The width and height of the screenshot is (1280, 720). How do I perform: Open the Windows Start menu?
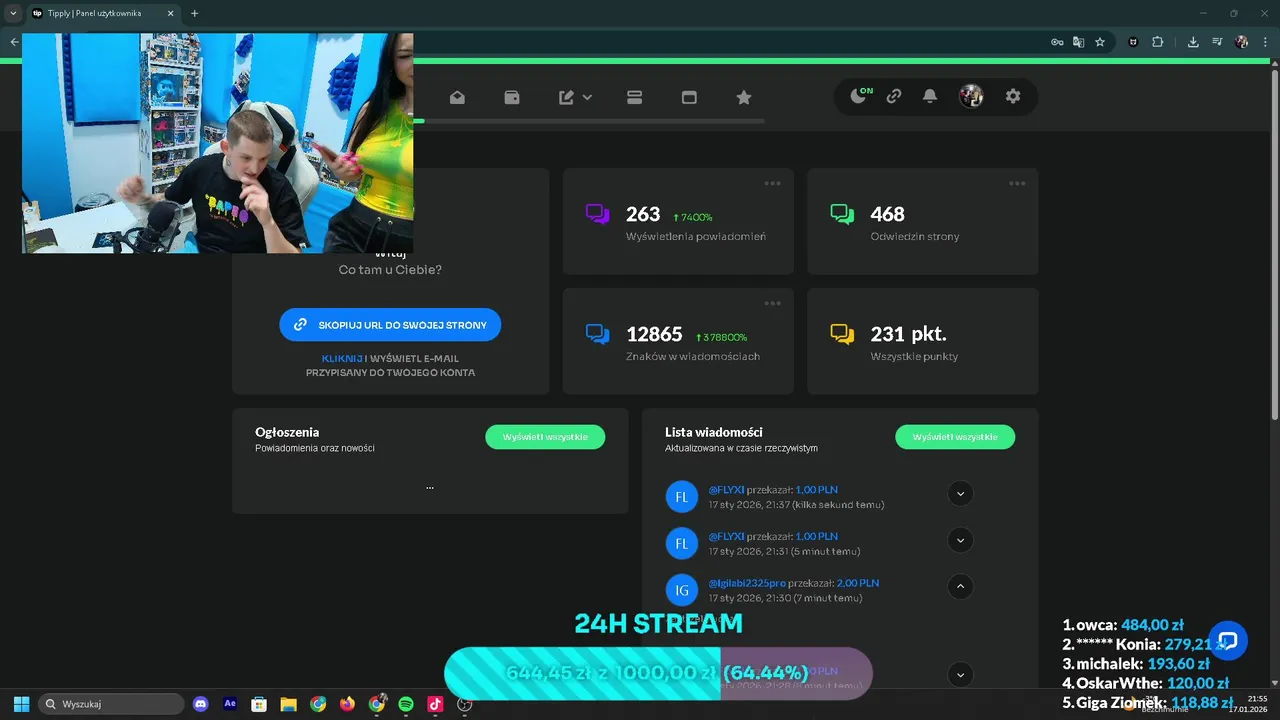click(x=21, y=704)
